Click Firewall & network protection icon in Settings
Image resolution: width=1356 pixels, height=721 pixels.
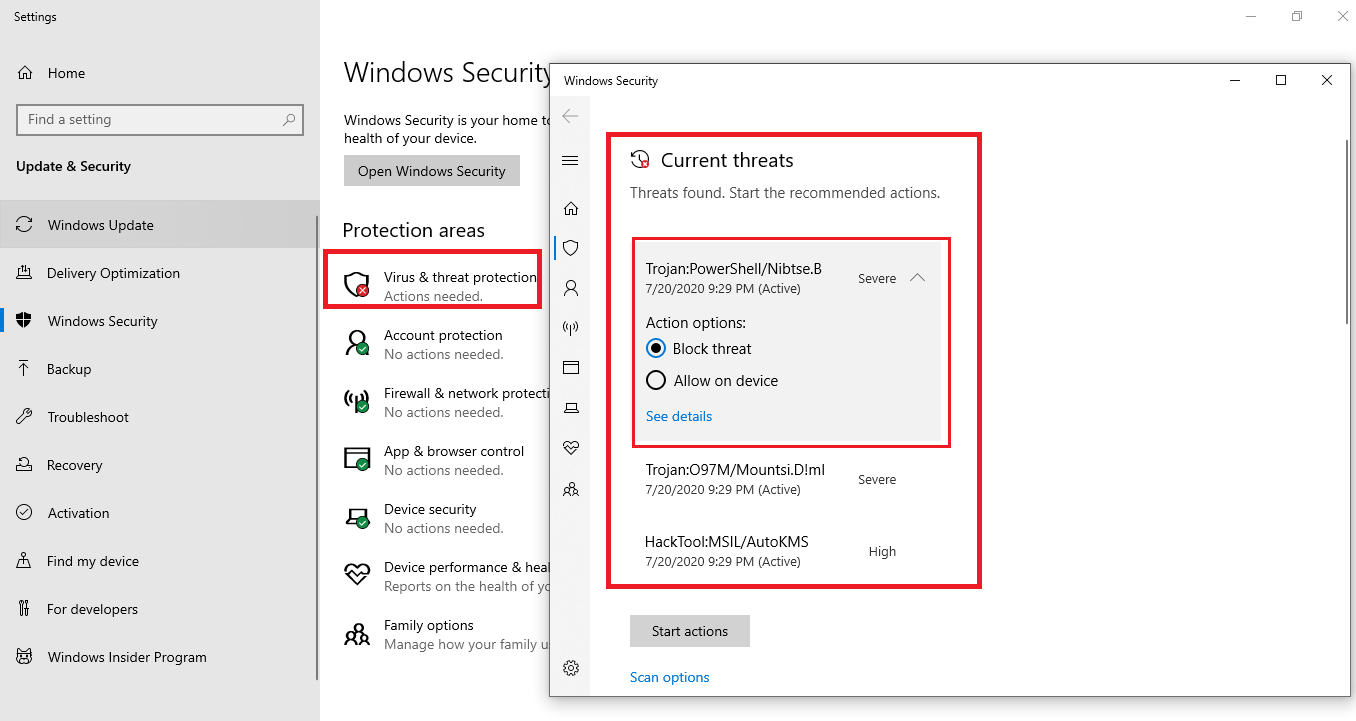(x=357, y=402)
